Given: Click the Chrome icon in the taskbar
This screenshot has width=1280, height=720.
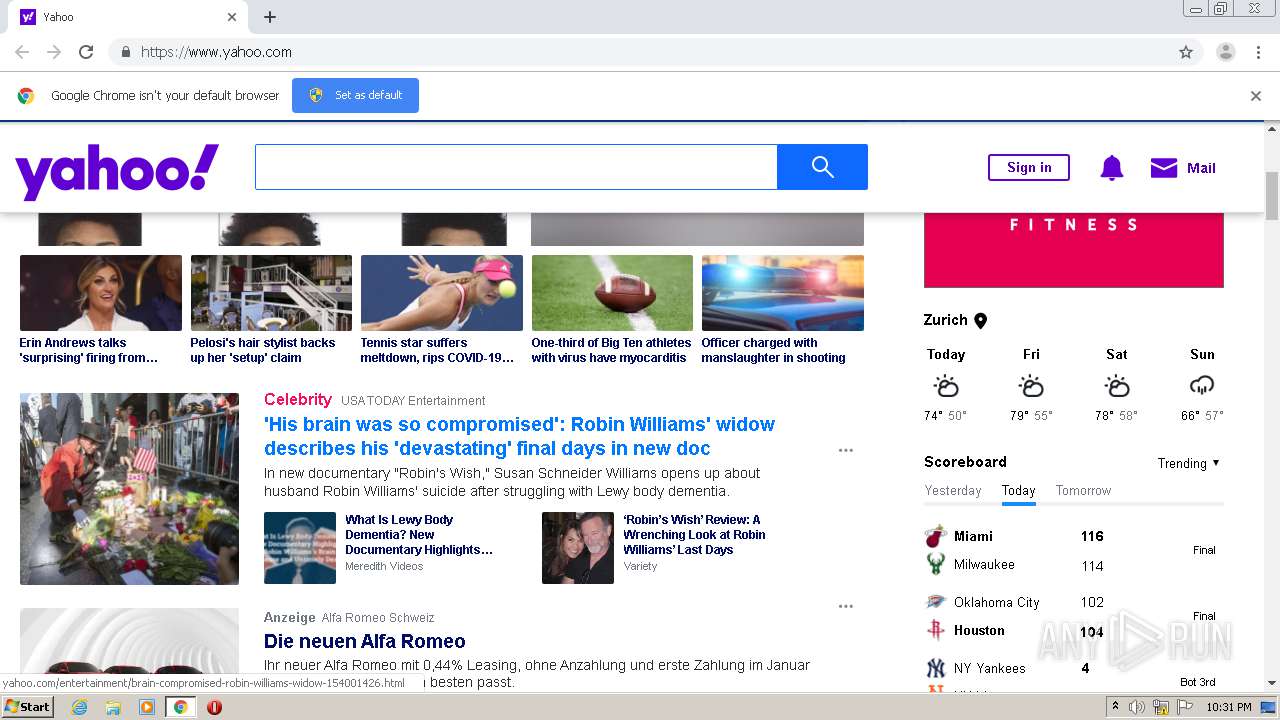Looking at the screenshot, I should pos(180,707).
